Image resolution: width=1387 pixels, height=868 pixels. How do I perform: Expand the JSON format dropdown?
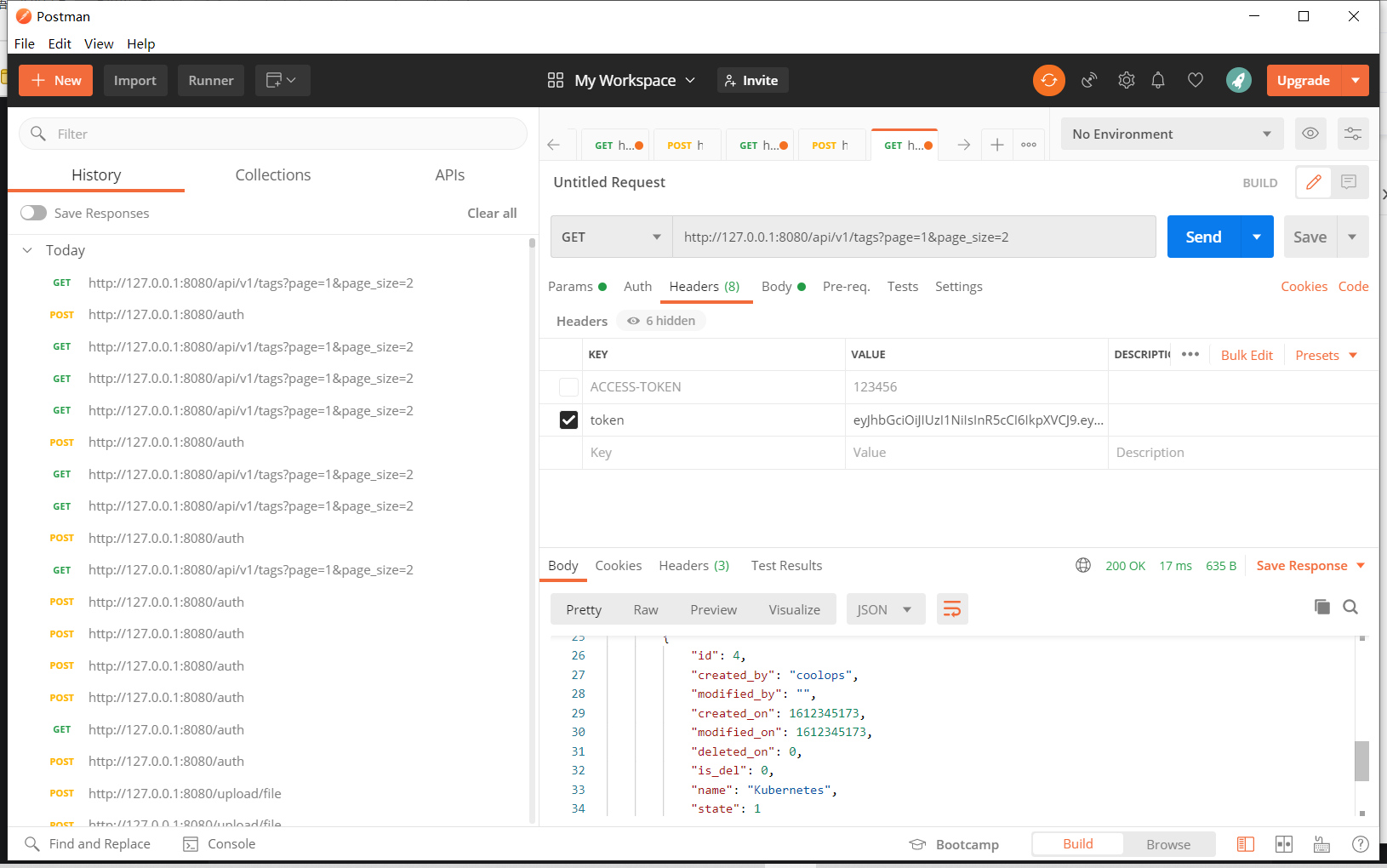(885, 609)
